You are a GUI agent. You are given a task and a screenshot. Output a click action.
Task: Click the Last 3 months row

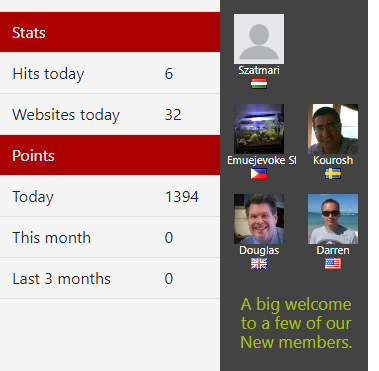pyautogui.click(x=110, y=278)
